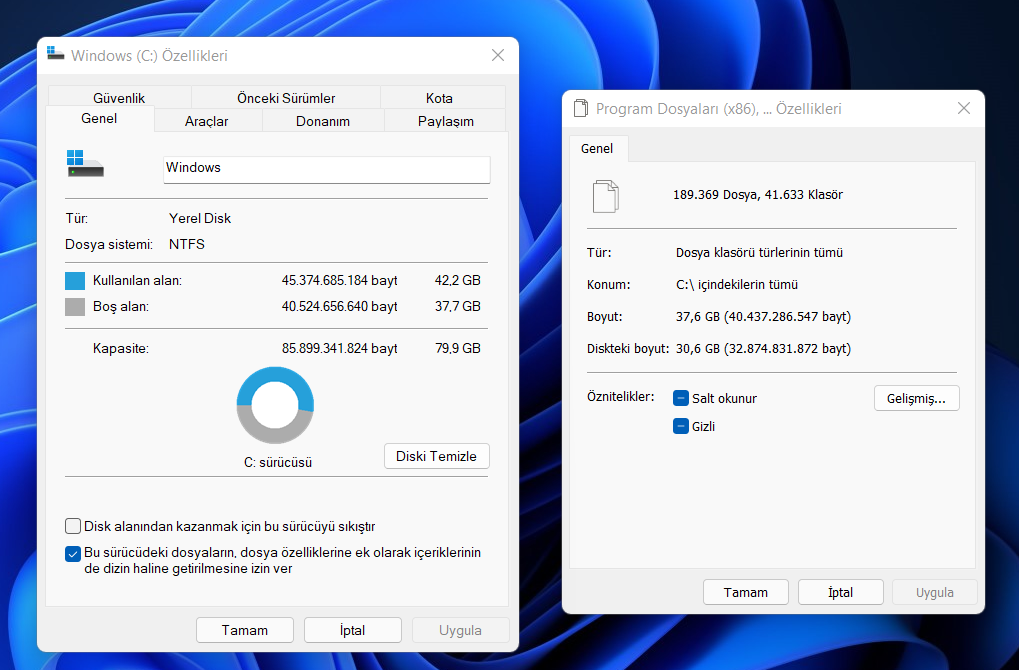Click the document icon in Program Dosyaları title bar

(581, 108)
